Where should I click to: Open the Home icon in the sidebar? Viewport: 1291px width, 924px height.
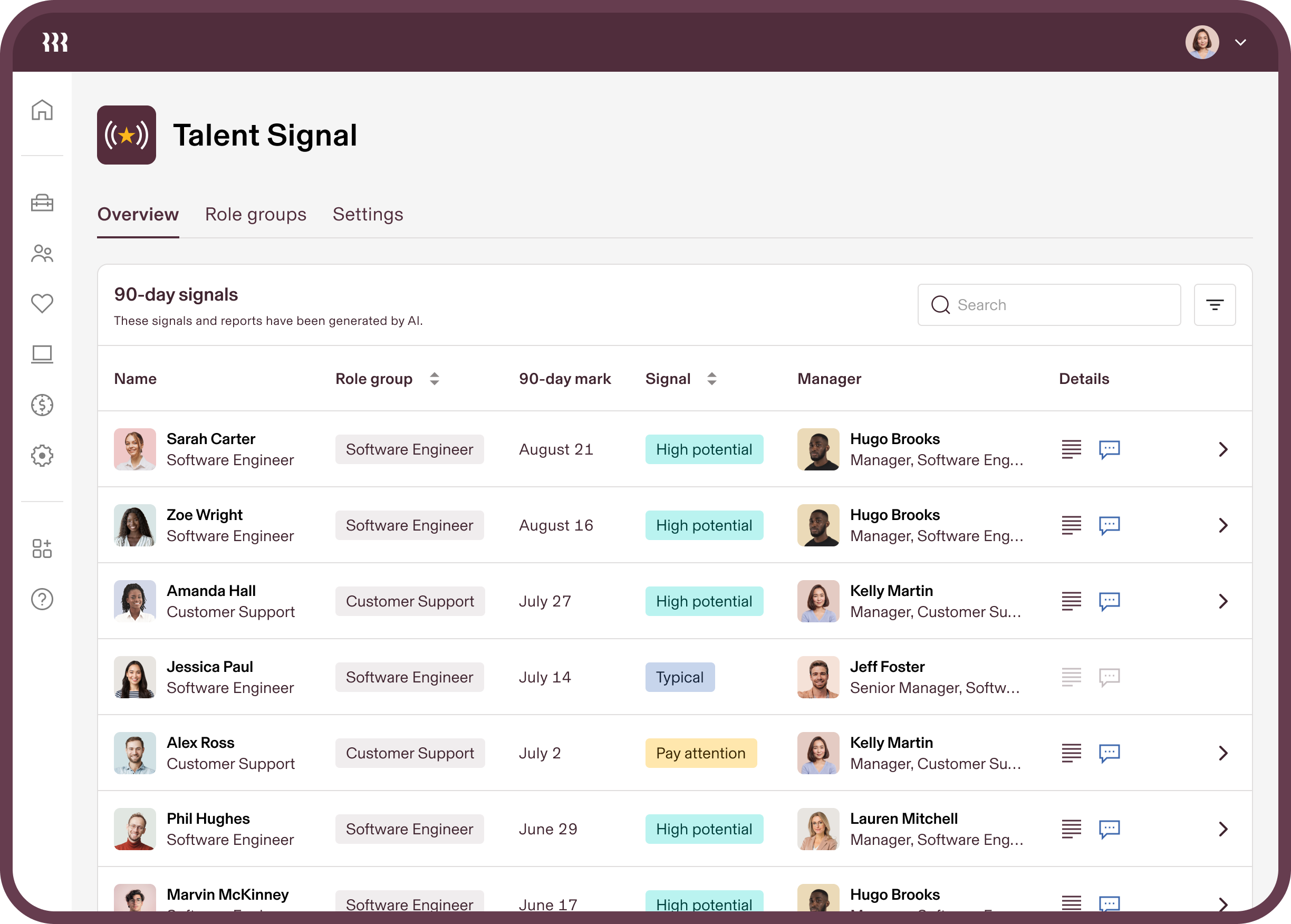point(43,110)
